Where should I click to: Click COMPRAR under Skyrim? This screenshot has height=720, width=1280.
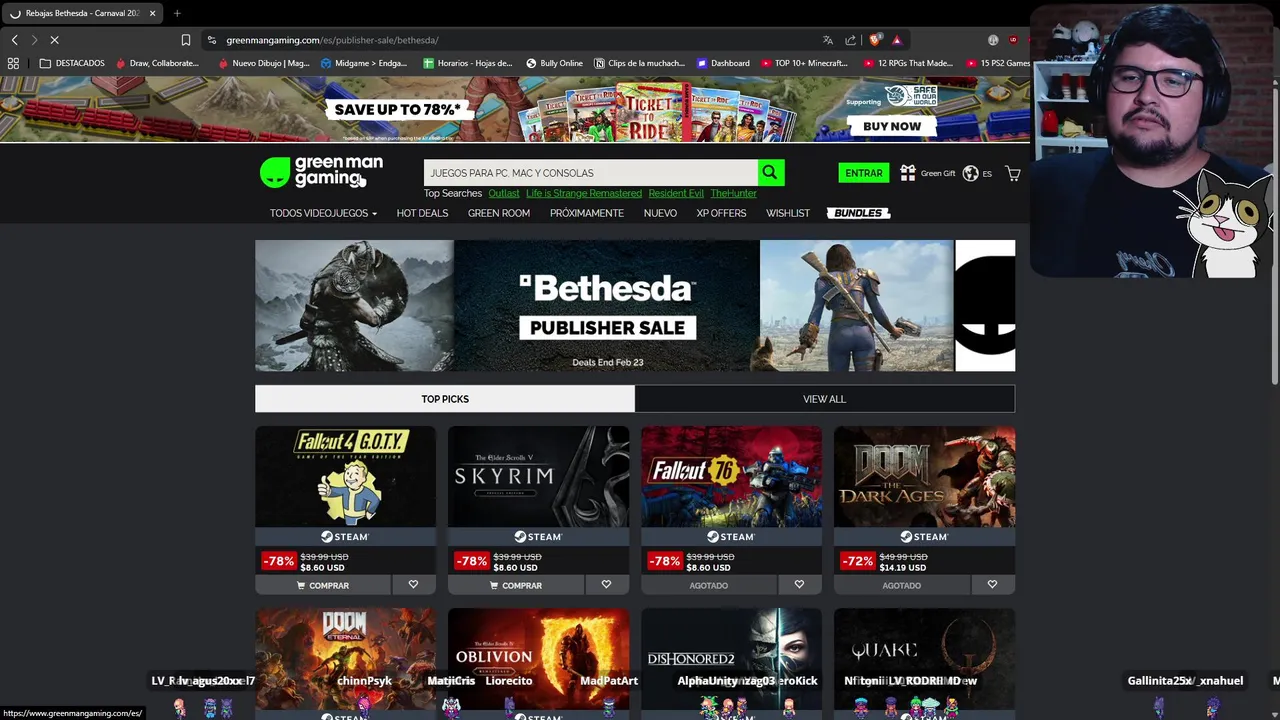tap(515, 585)
